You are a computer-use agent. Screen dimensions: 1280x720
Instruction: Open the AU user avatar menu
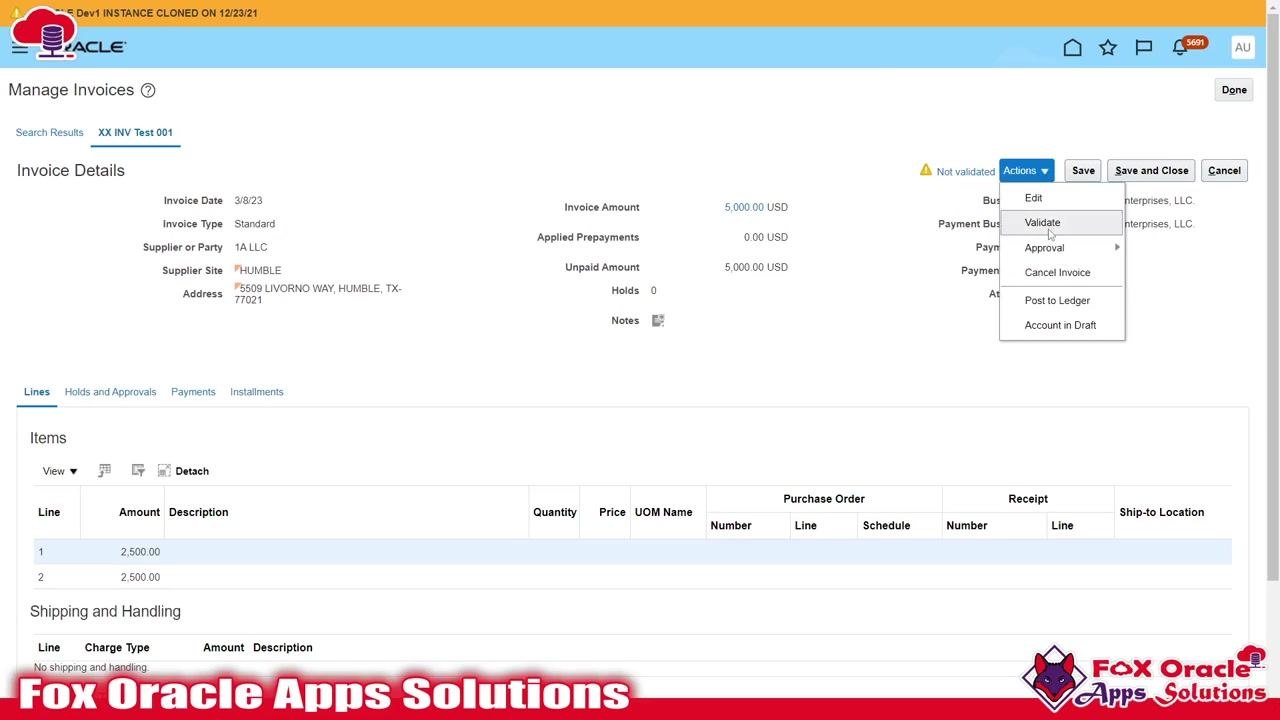tap(1243, 47)
